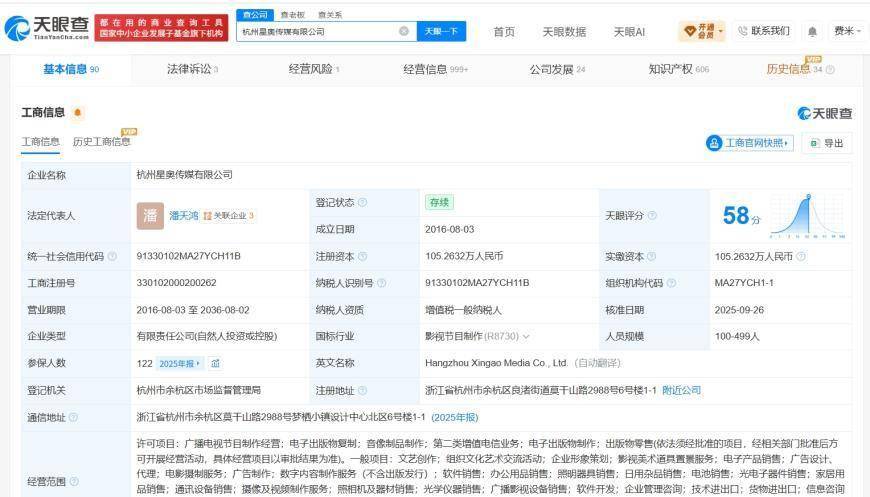Open 天眼AI in top navigation

tap(629, 32)
